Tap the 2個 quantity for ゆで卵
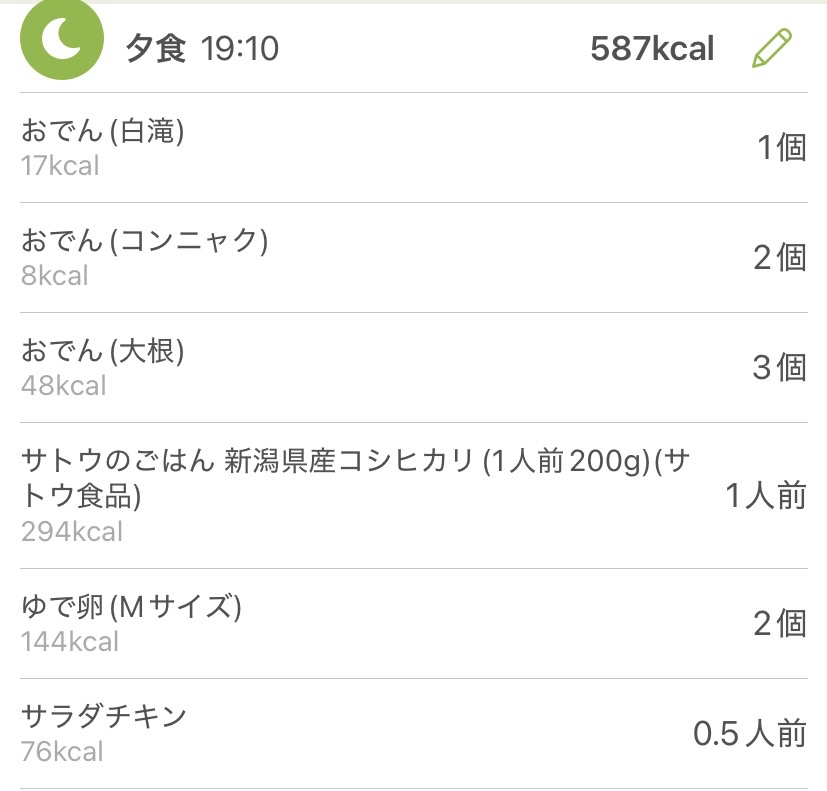This screenshot has width=827, height=791. click(779, 624)
